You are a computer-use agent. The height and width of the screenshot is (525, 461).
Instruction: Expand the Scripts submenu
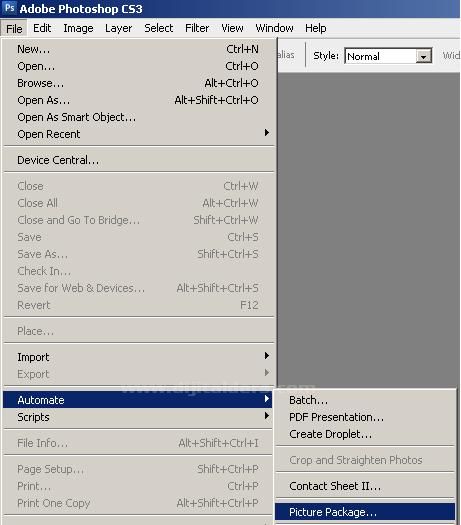(x=138, y=417)
